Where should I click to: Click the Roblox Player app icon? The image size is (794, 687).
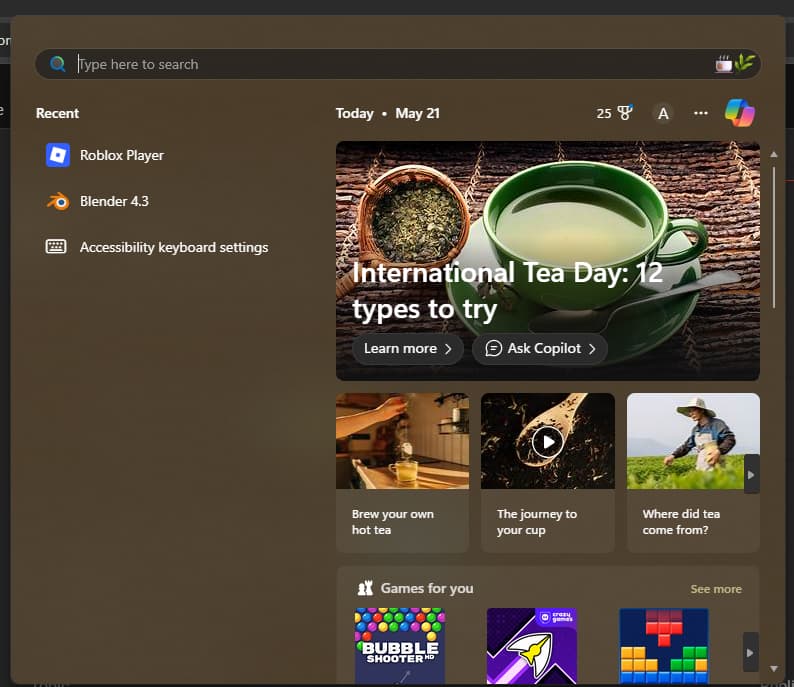click(57, 155)
